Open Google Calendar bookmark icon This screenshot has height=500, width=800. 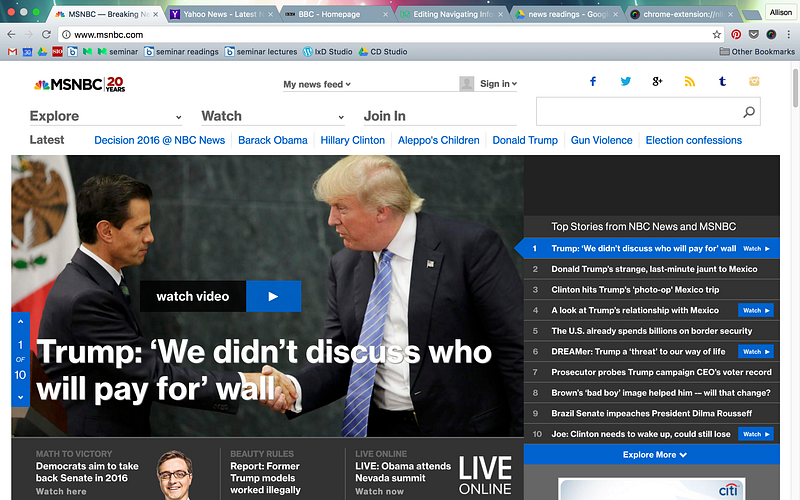coord(28,52)
